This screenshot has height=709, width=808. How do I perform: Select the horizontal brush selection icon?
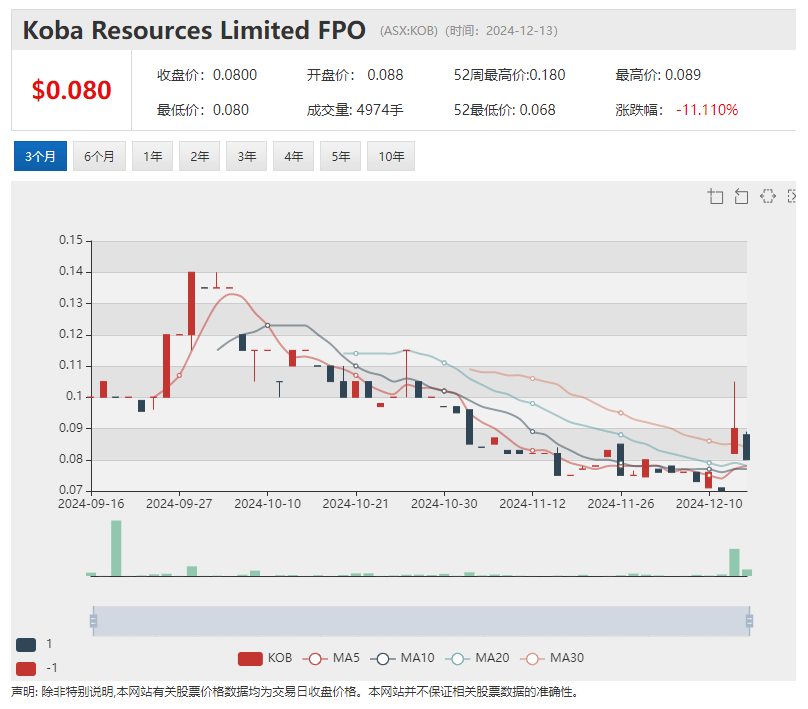pyautogui.click(x=767, y=196)
